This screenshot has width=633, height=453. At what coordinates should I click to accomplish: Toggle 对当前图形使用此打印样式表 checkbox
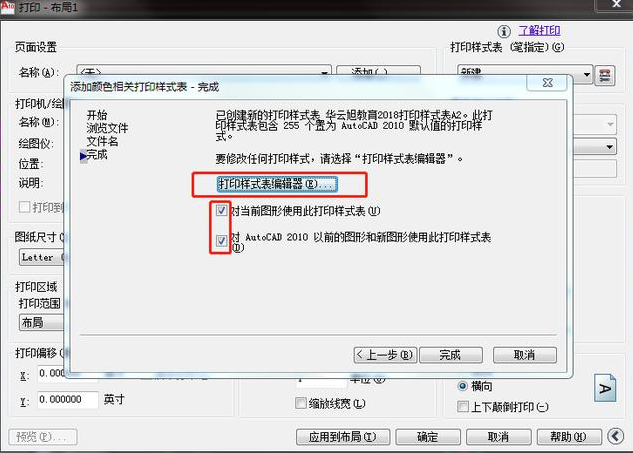[221, 210]
